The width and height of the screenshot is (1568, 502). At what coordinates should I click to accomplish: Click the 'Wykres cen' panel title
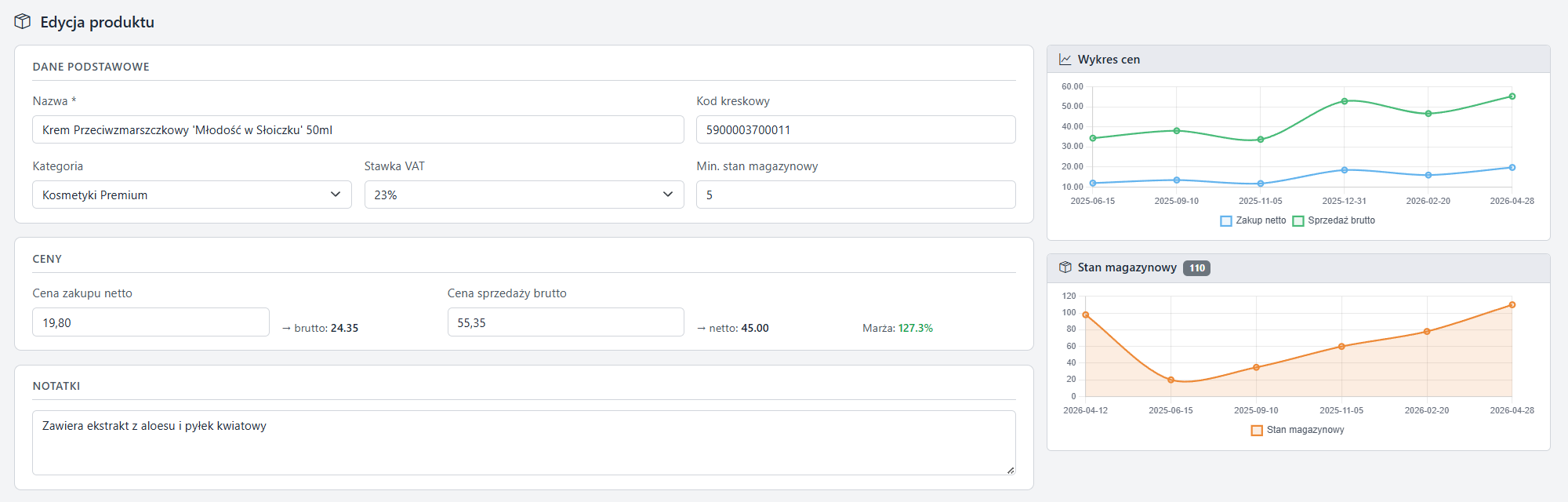[1109, 60]
